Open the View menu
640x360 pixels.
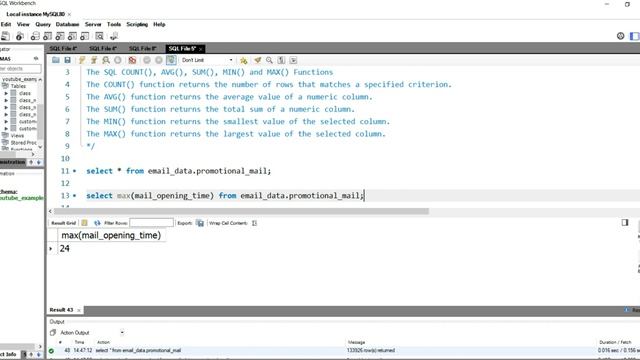click(23, 24)
